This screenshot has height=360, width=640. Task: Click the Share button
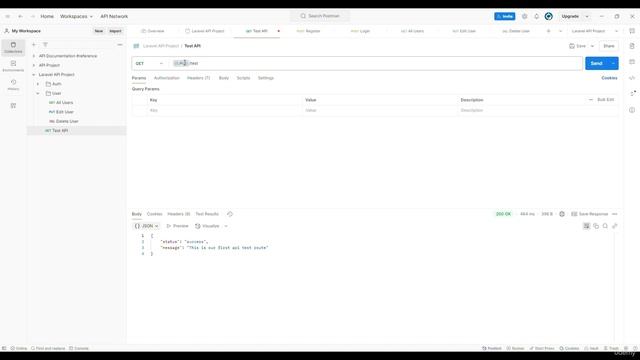pos(609,46)
